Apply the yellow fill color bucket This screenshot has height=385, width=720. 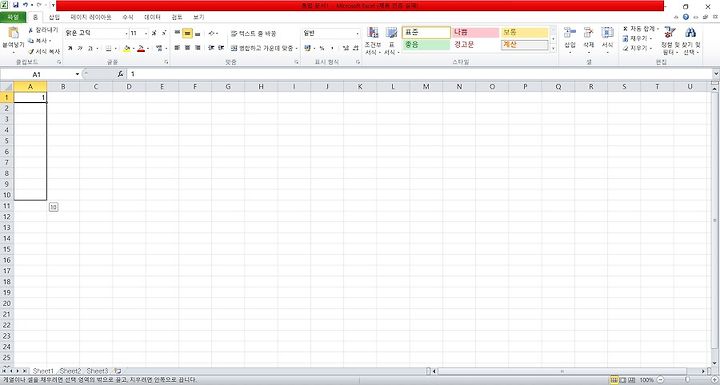(127, 48)
